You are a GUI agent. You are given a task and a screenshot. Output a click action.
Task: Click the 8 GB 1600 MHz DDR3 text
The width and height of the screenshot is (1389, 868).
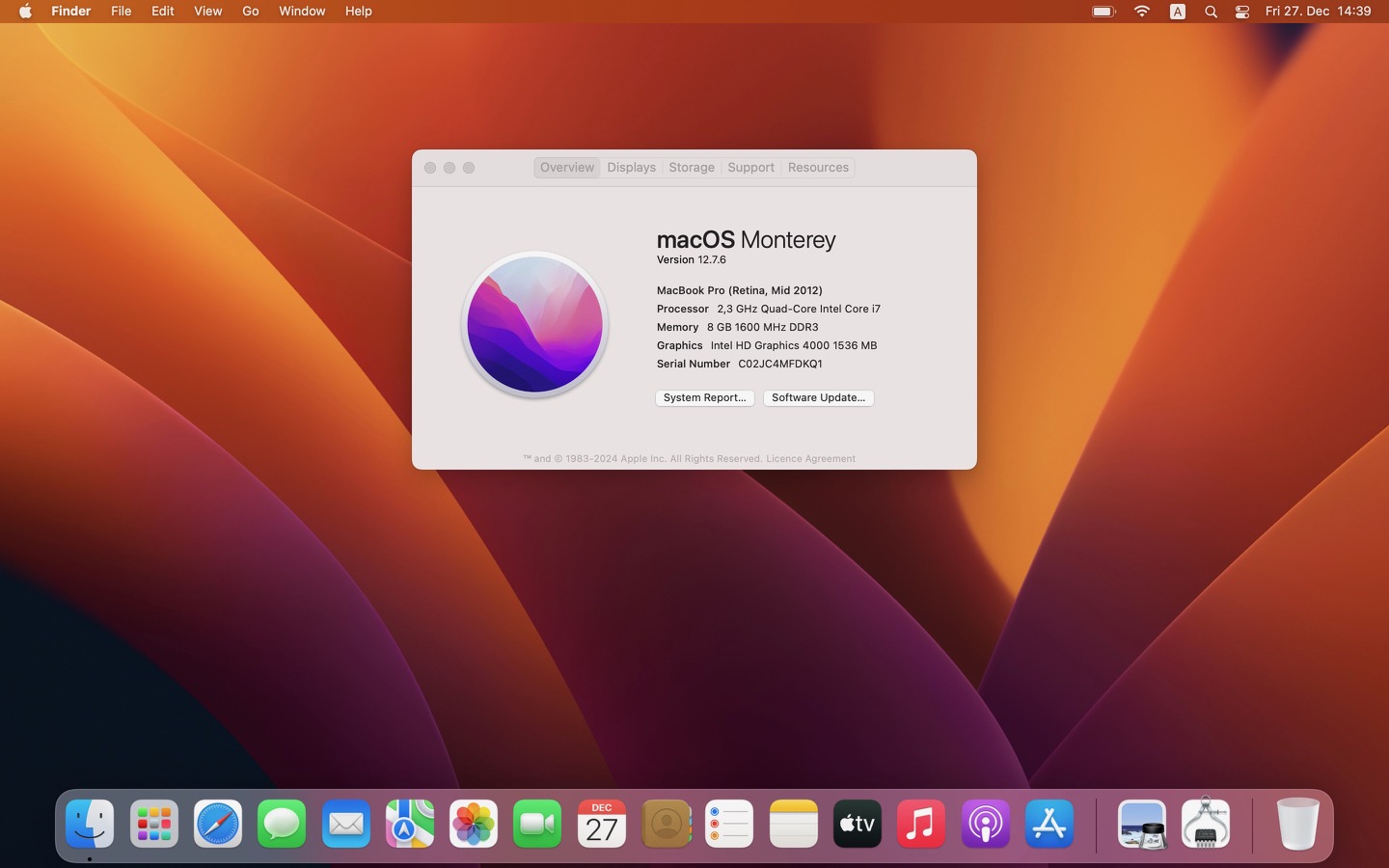pos(763,327)
